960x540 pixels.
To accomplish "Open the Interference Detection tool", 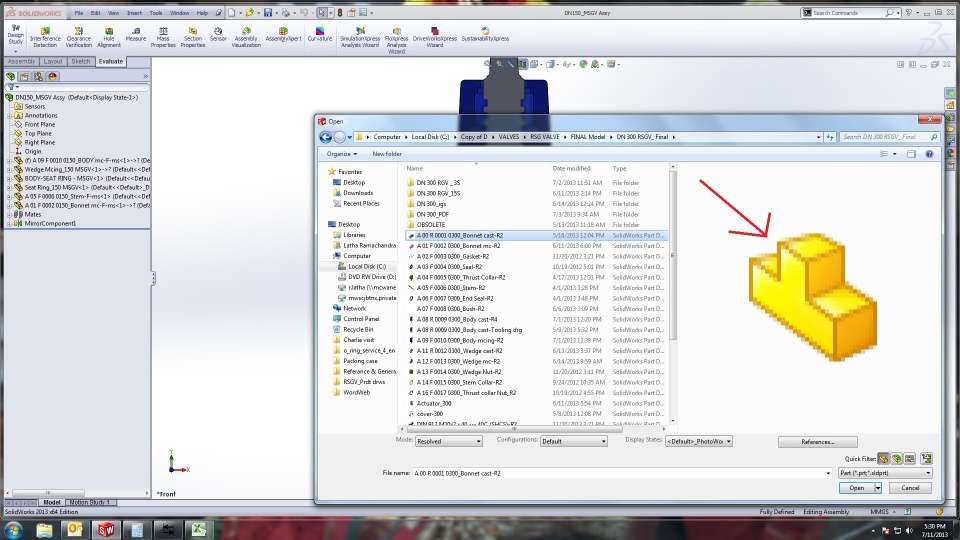I will tap(45, 37).
